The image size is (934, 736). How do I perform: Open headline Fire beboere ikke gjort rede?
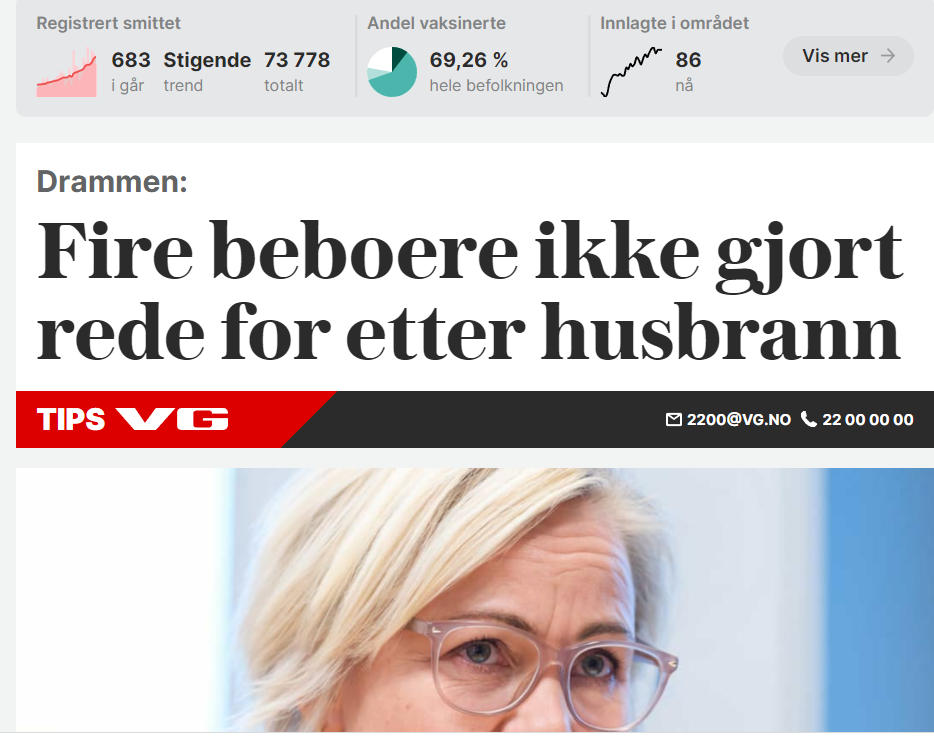(x=470, y=291)
